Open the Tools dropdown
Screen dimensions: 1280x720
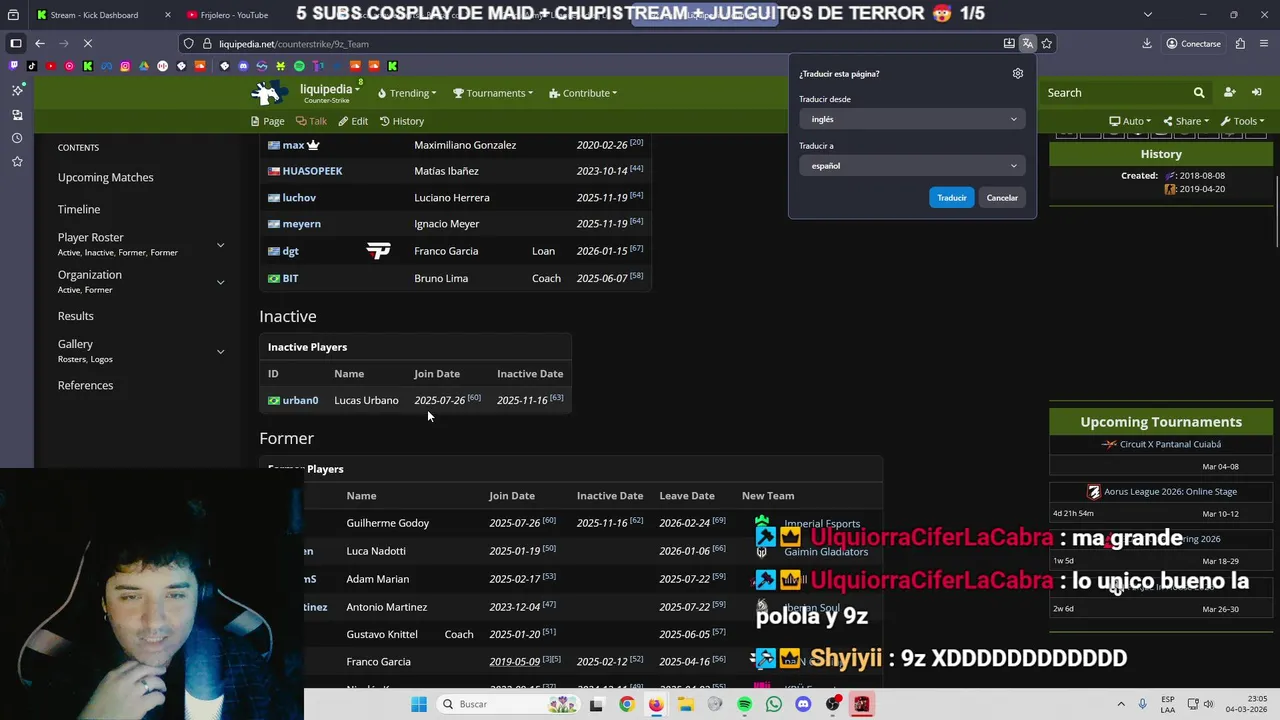1243,121
